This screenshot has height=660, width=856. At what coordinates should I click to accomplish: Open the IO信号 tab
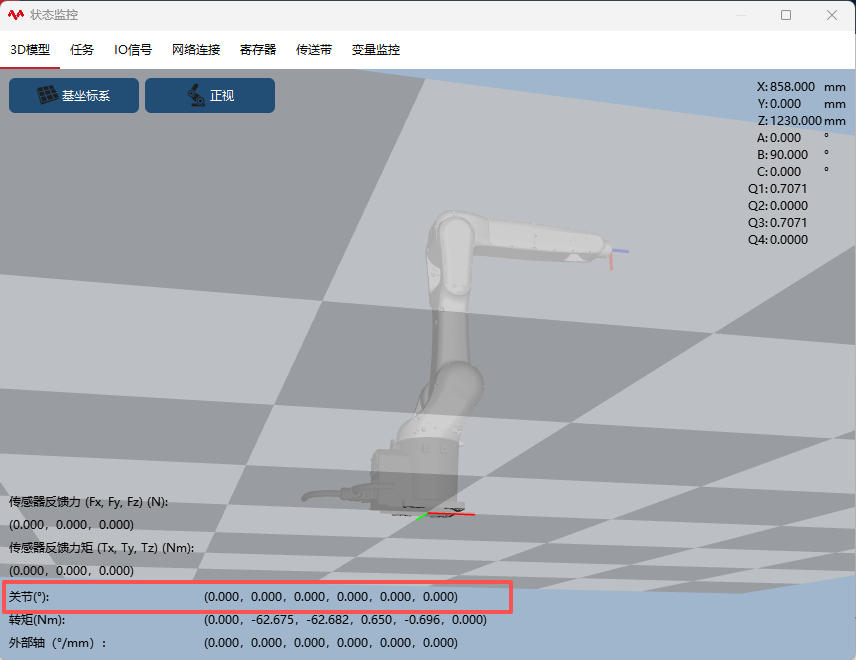coord(133,49)
